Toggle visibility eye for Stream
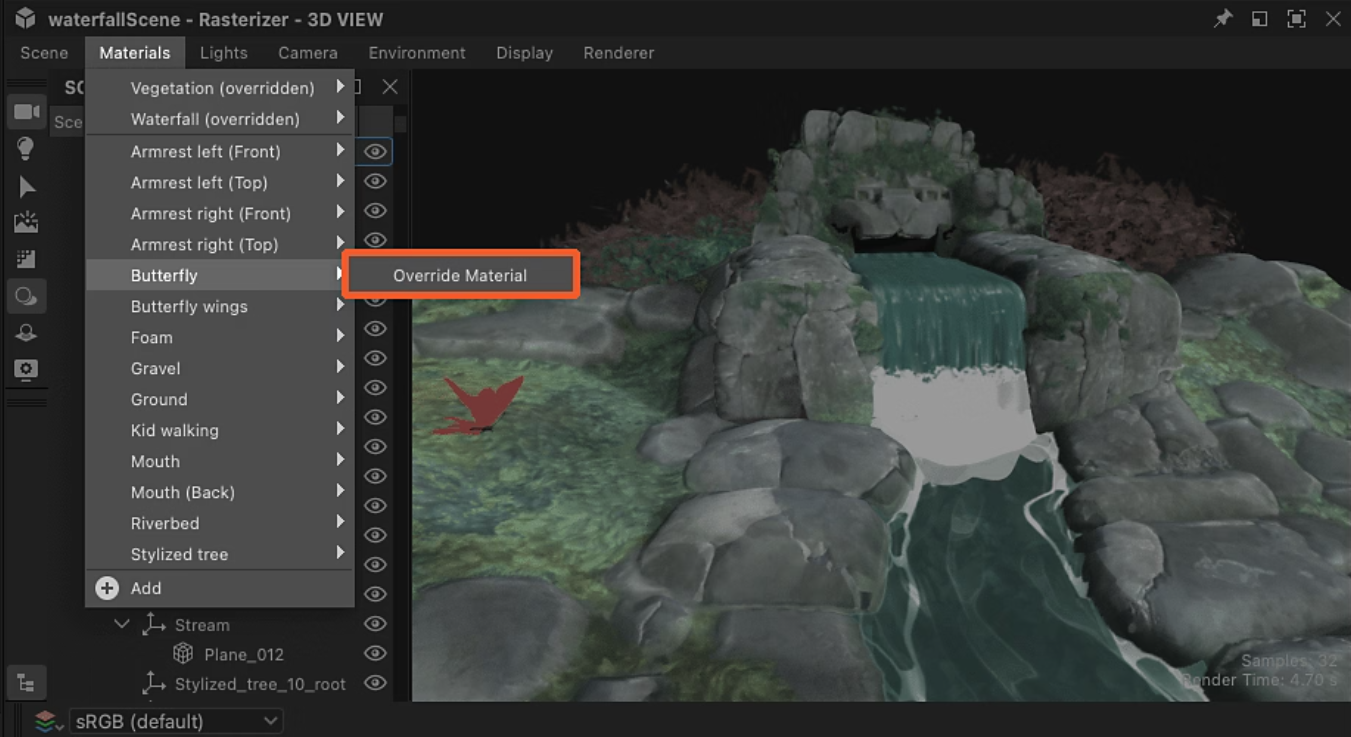1351x737 pixels. pyautogui.click(x=375, y=624)
